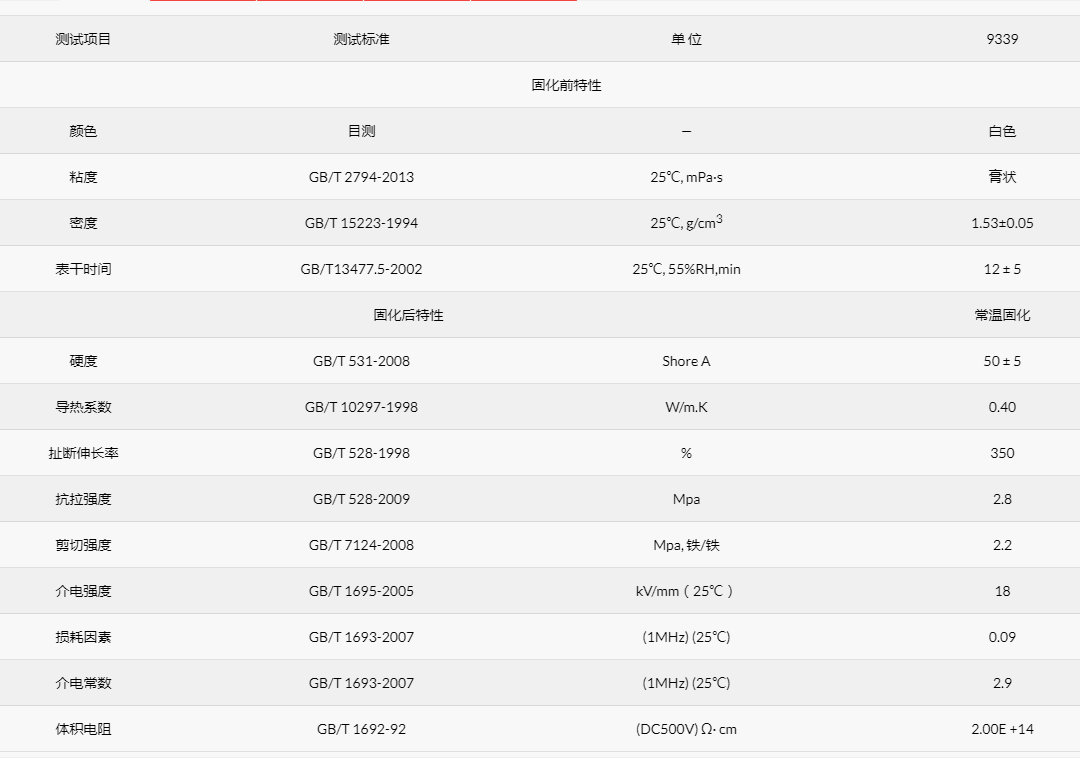Click the Shore A unit cell
1080x758 pixels.
(x=686, y=361)
